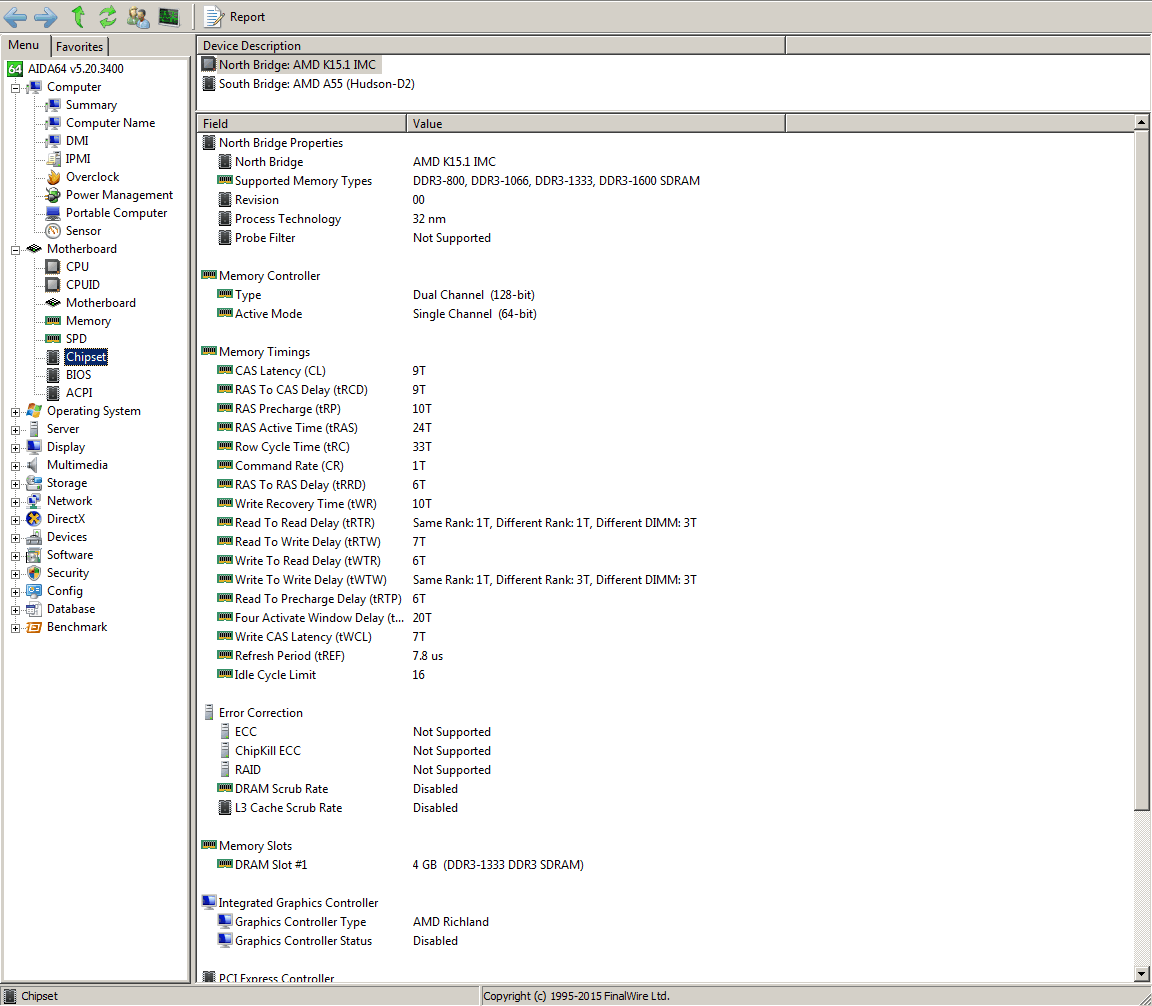
Task: Go up one level with the green arrow
Action: pyautogui.click(x=78, y=16)
